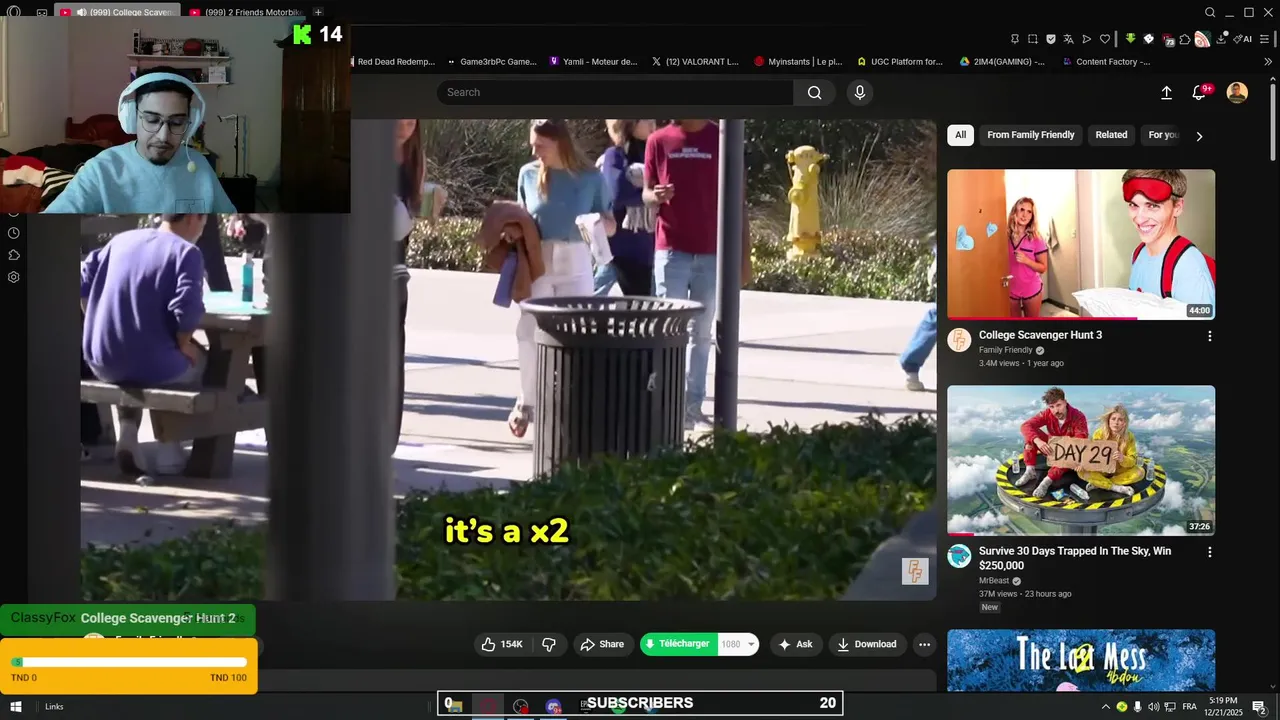The image size is (1280, 720).
Task: Select the For you filter chip
Action: click(x=1163, y=135)
